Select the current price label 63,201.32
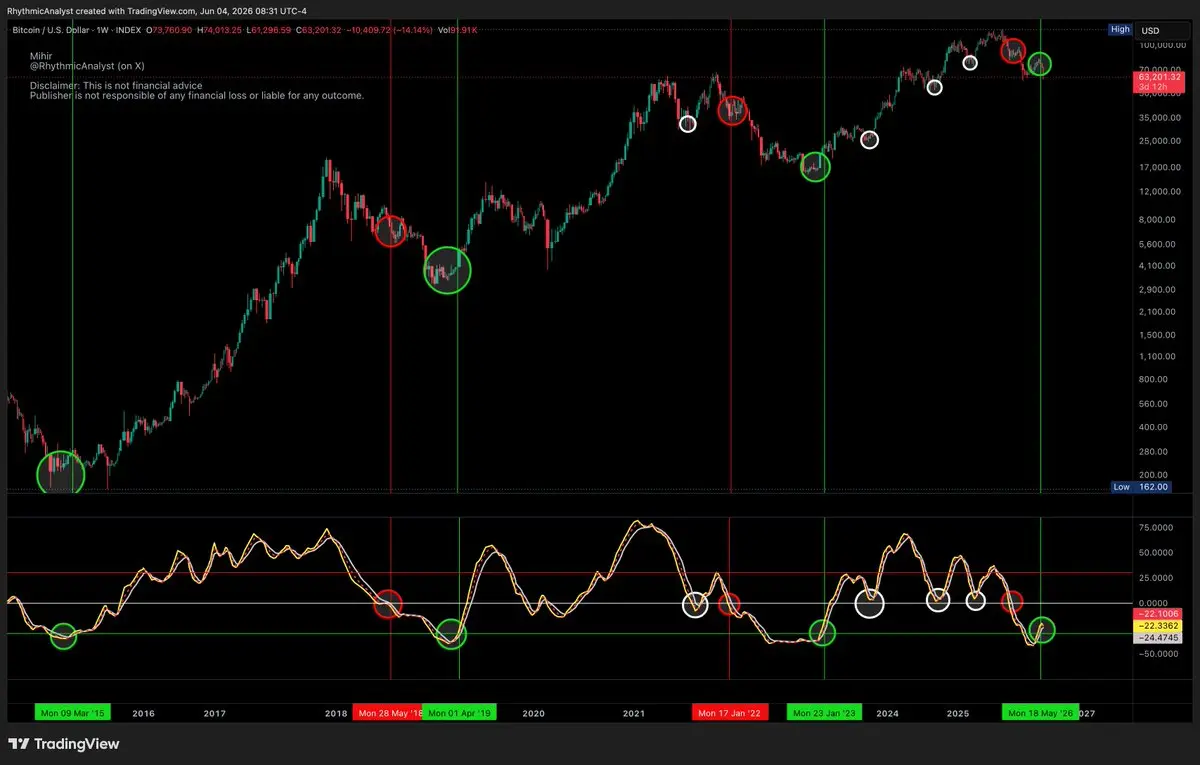 (1157, 76)
